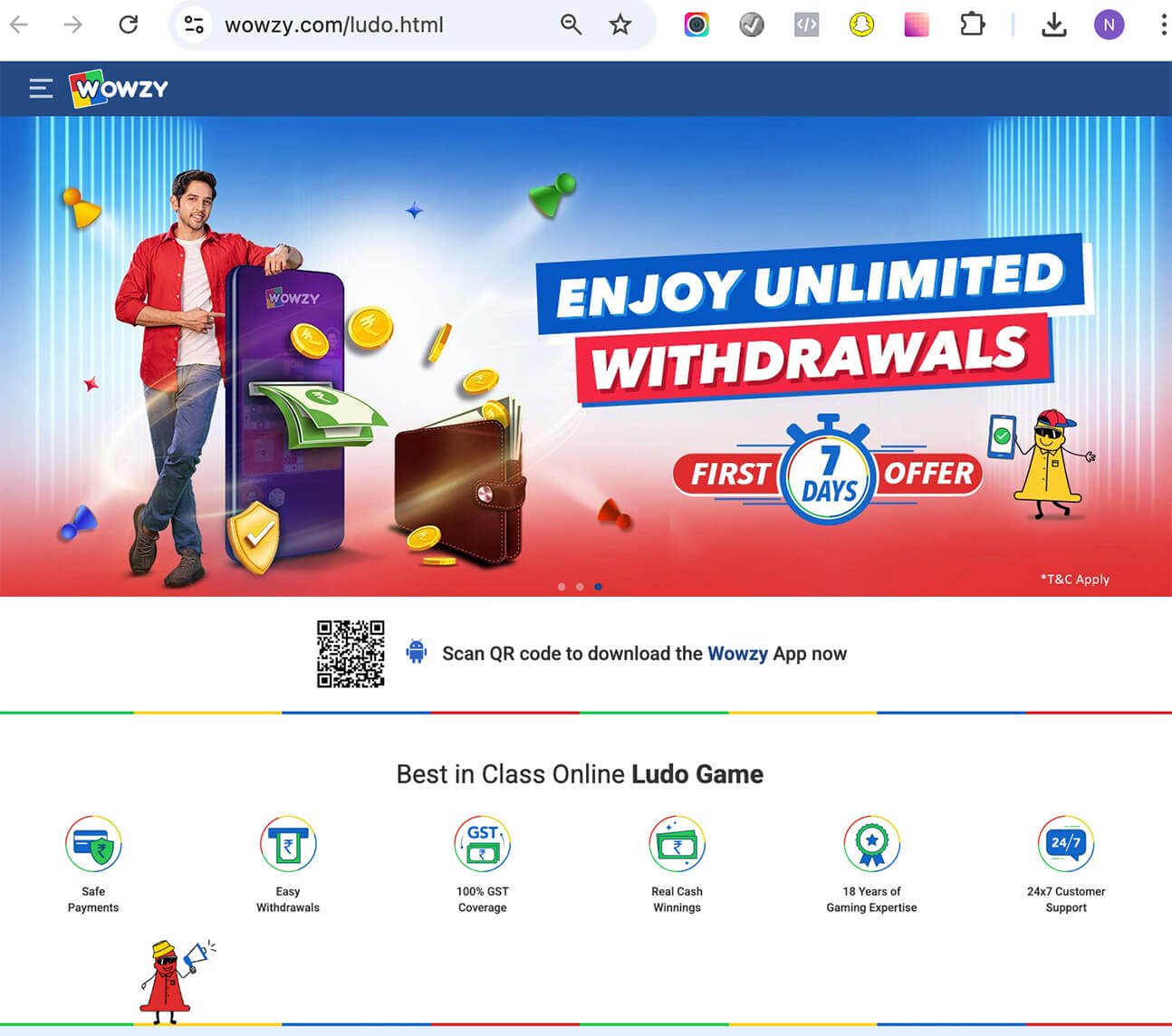Click the T&C Apply text
The height and width of the screenshot is (1036, 1172).
coord(1075,580)
